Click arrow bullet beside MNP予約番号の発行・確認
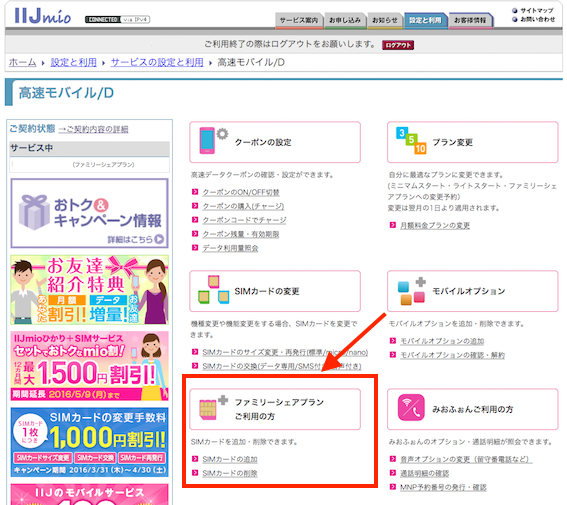 393,487
